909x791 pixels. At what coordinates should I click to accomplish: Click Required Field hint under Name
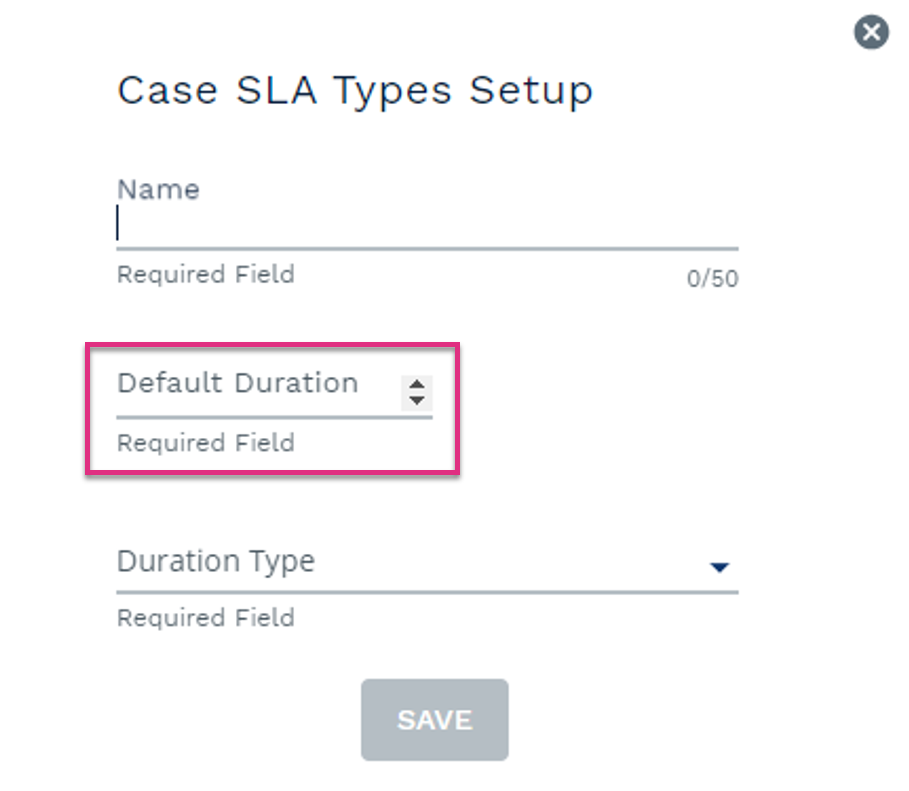206,274
